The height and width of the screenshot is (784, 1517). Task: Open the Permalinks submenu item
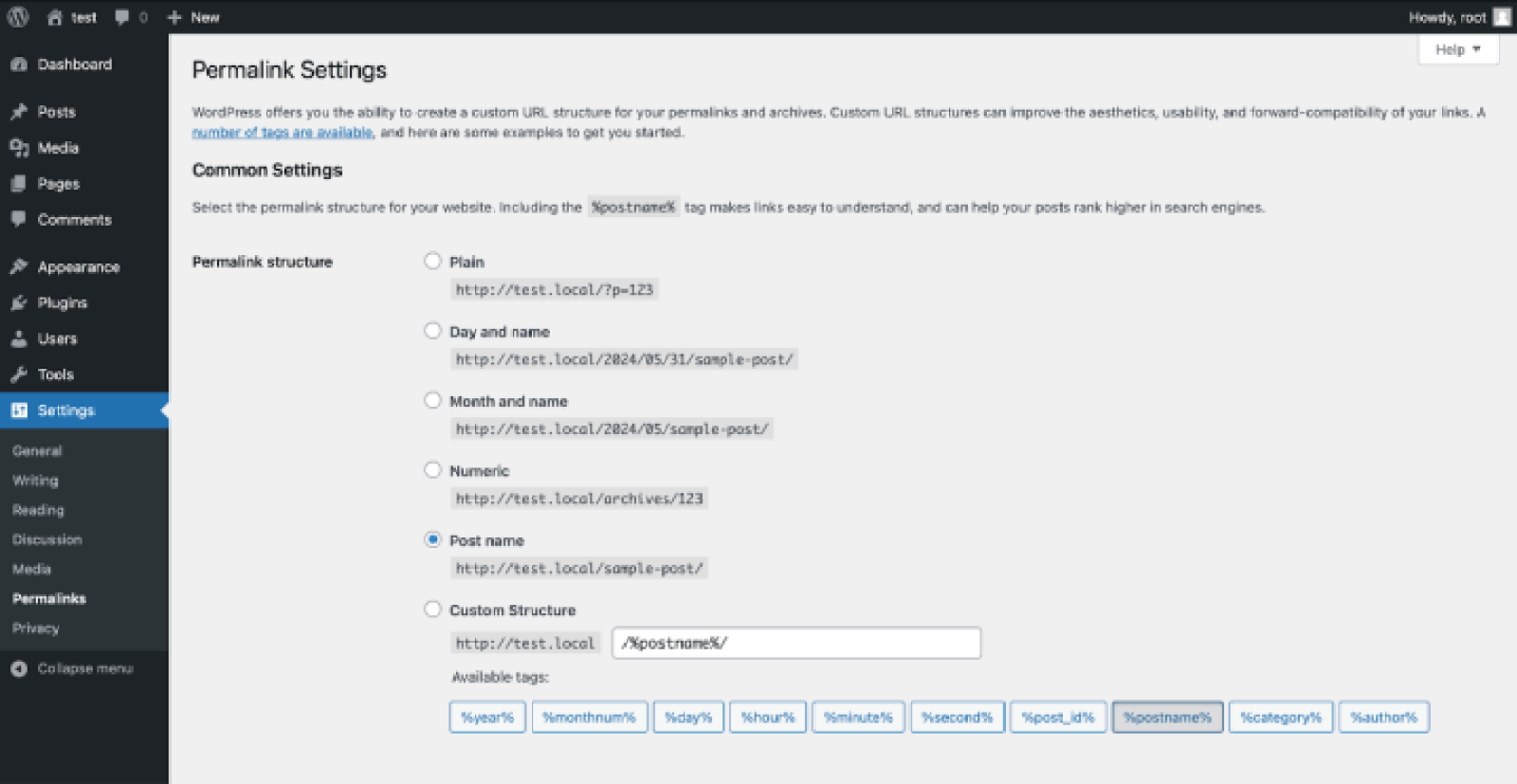pyautogui.click(x=49, y=598)
